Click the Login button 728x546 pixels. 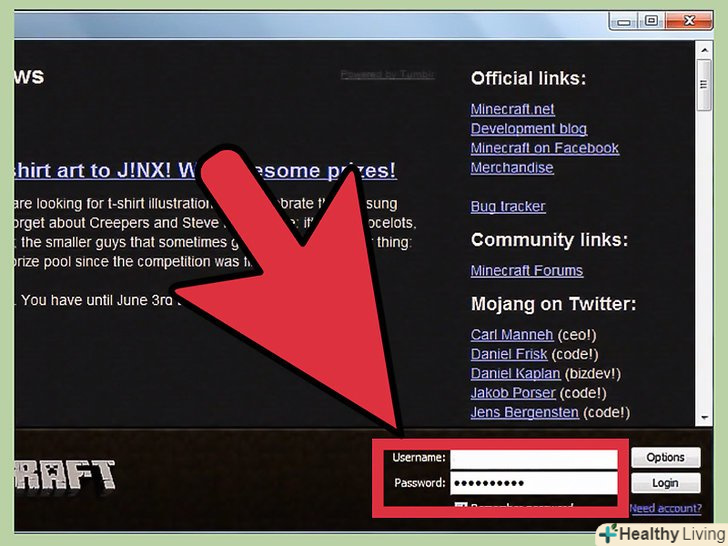coord(665,483)
